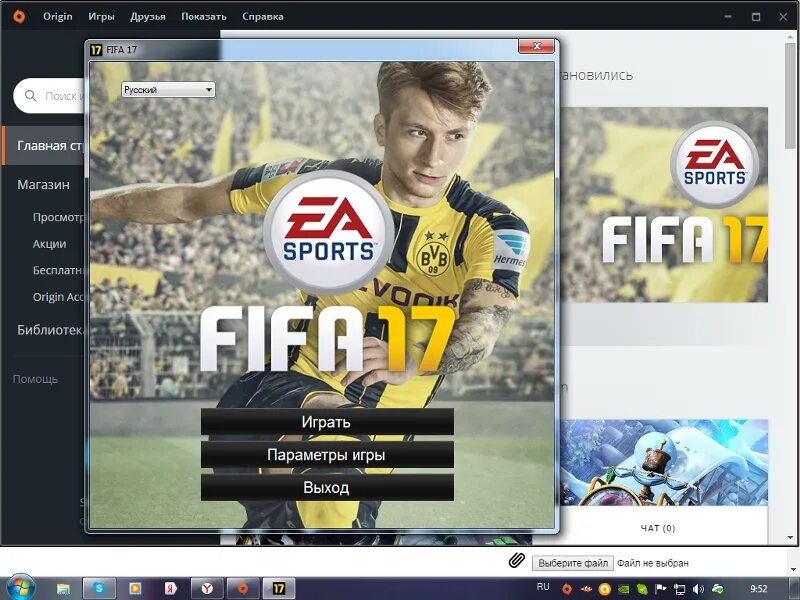Click Помощь in the Origin sidebar

[35, 379]
